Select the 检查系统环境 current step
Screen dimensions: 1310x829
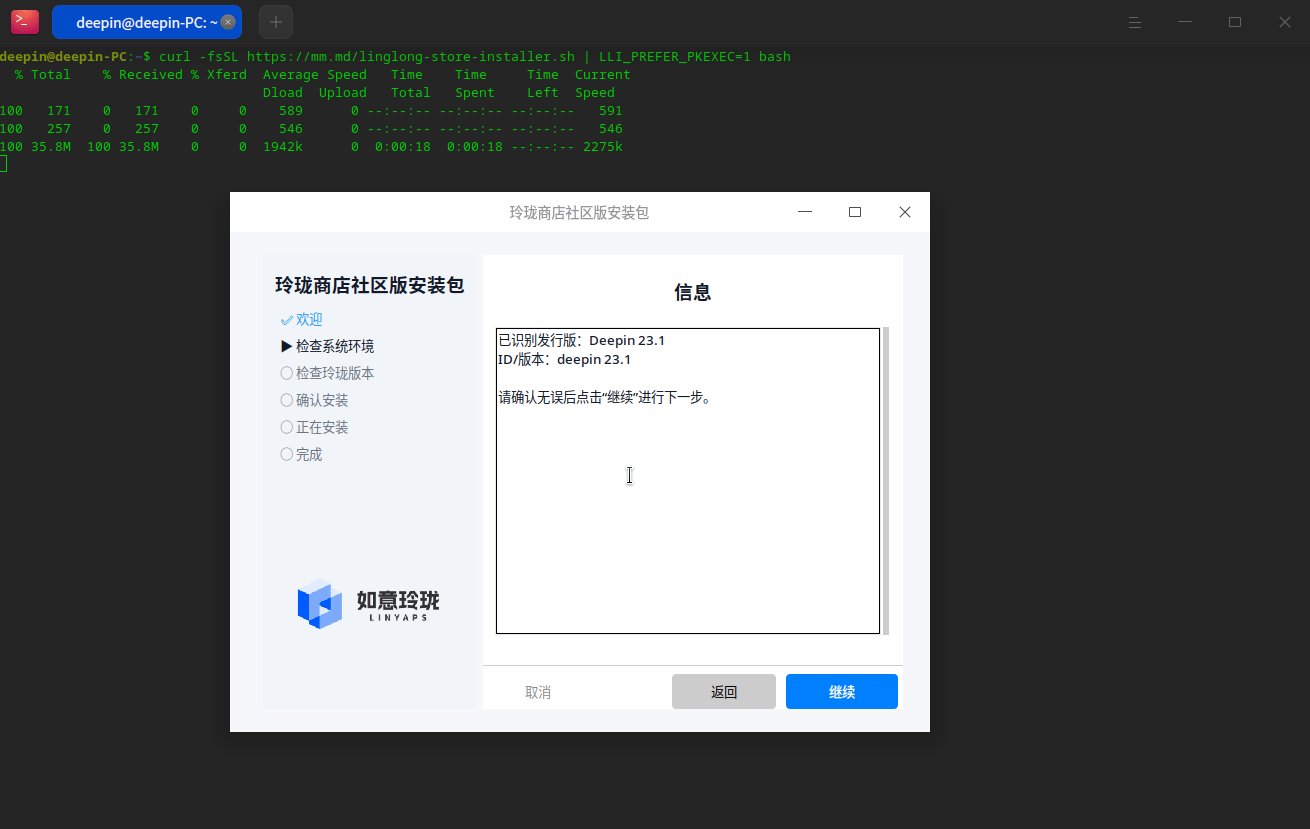pos(328,346)
